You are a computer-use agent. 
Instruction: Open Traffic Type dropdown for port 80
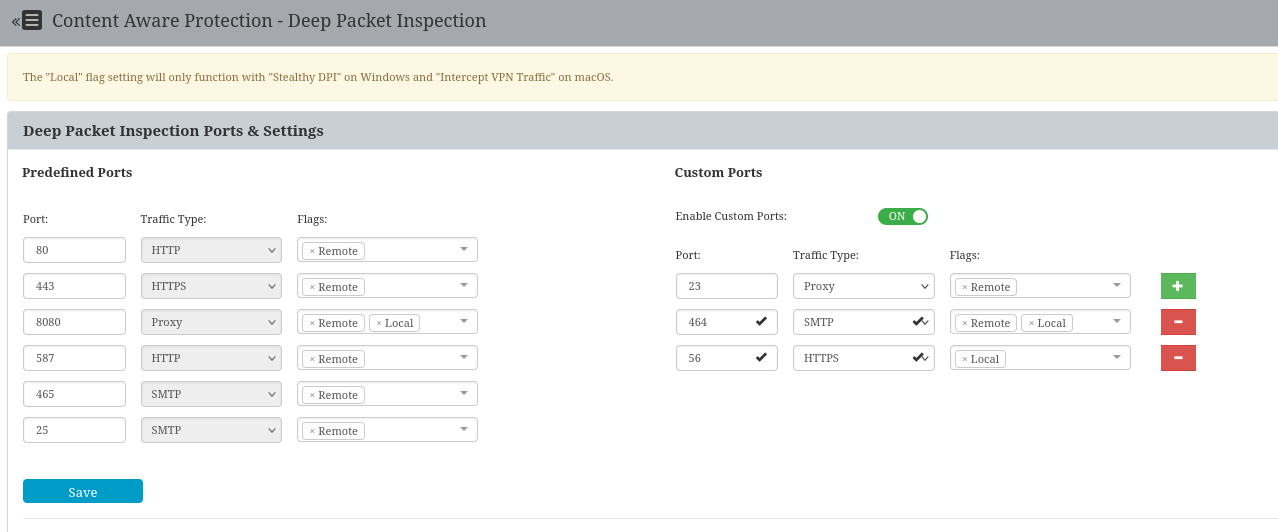click(x=211, y=250)
